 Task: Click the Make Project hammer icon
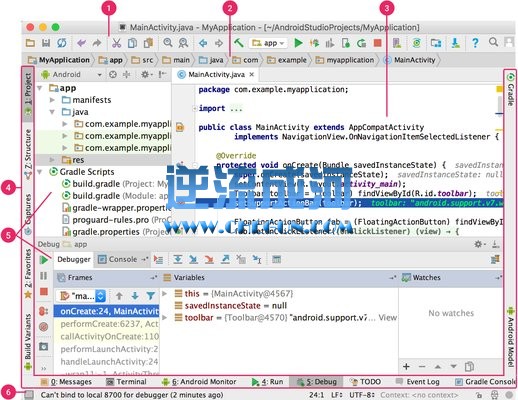click(x=238, y=43)
